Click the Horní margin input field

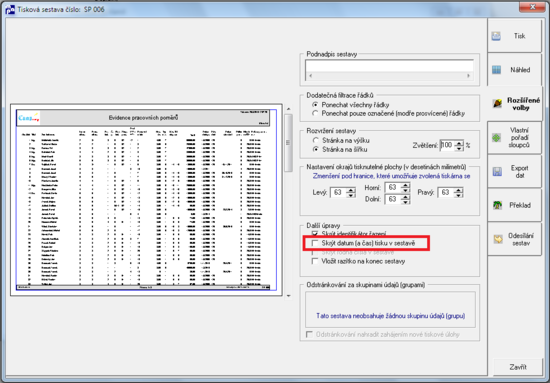[x=393, y=188]
